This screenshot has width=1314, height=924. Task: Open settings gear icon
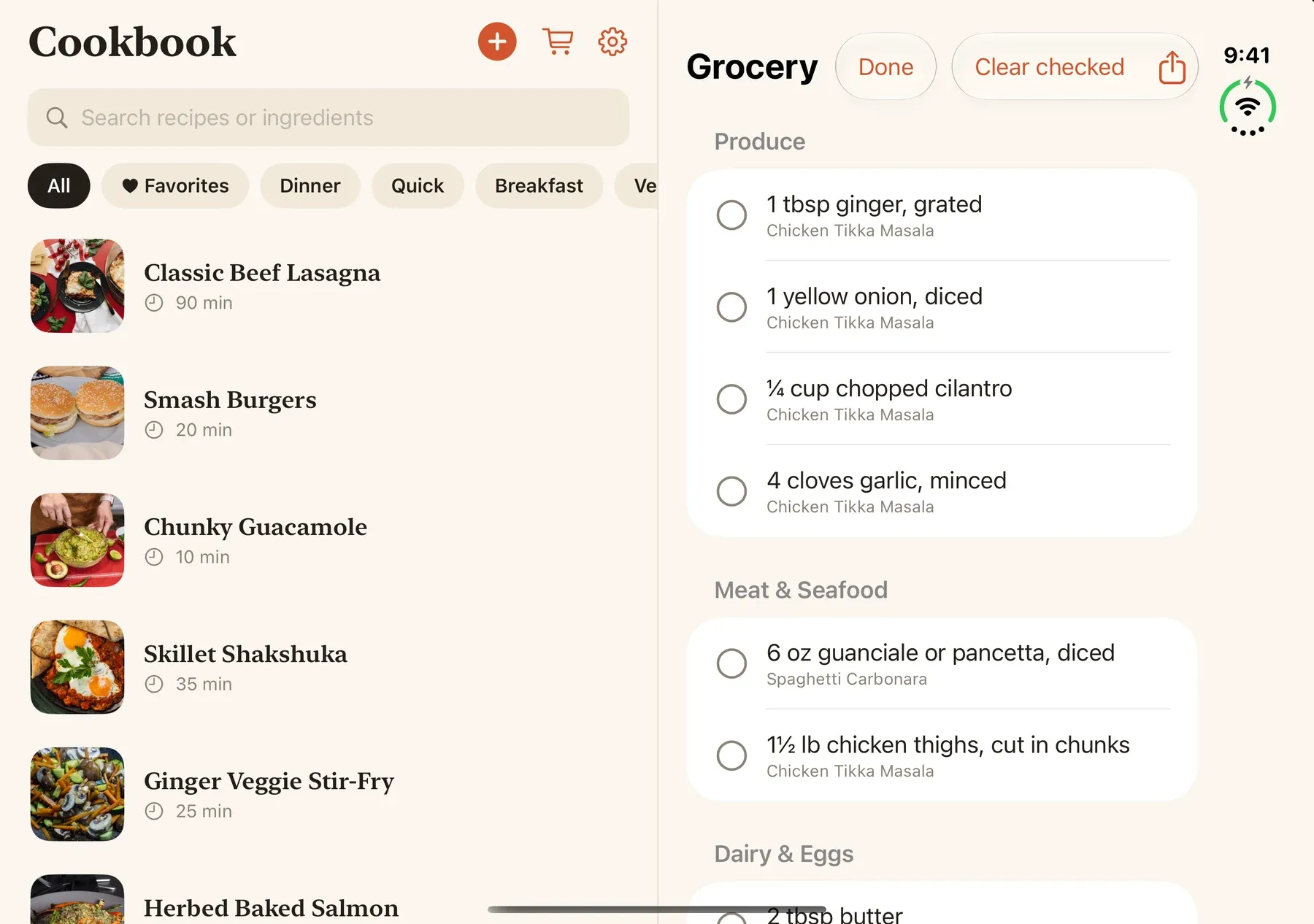612,42
